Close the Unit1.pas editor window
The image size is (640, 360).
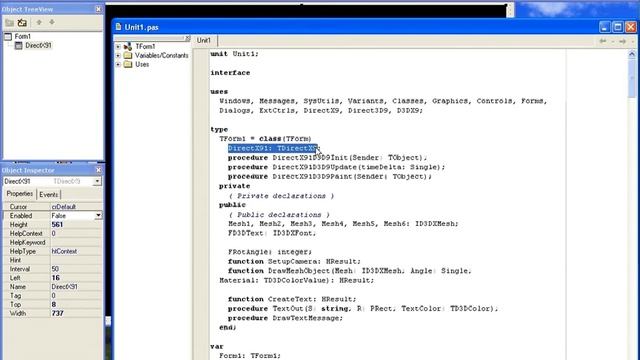[631, 27]
